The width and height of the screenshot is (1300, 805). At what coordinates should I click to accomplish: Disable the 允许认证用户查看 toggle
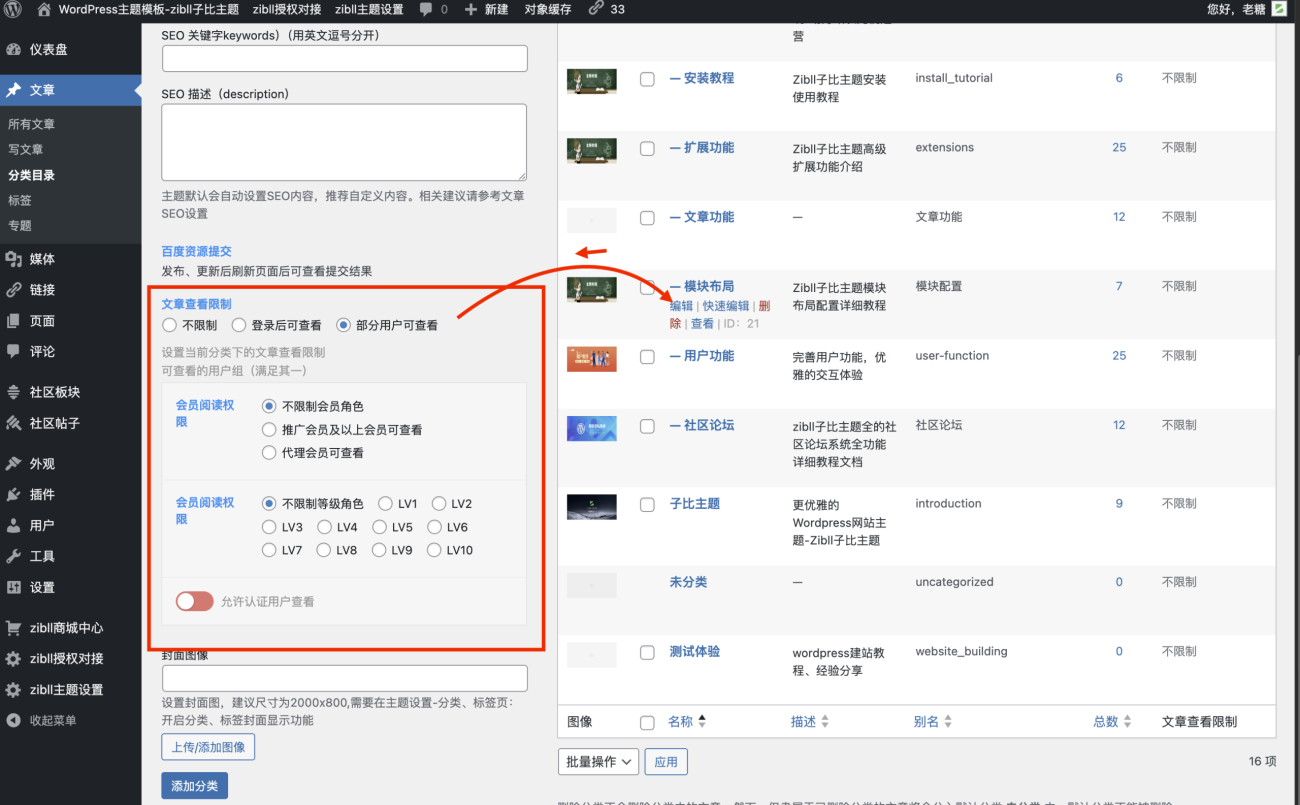point(194,601)
